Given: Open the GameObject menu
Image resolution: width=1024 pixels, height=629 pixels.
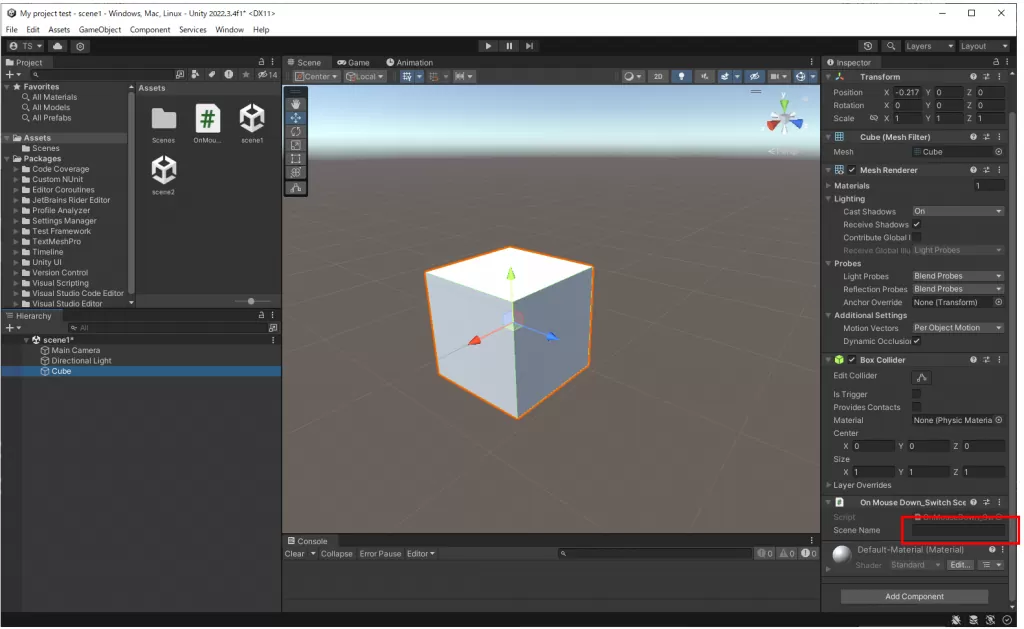Looking at the screenshot, I should coord(100,30).
